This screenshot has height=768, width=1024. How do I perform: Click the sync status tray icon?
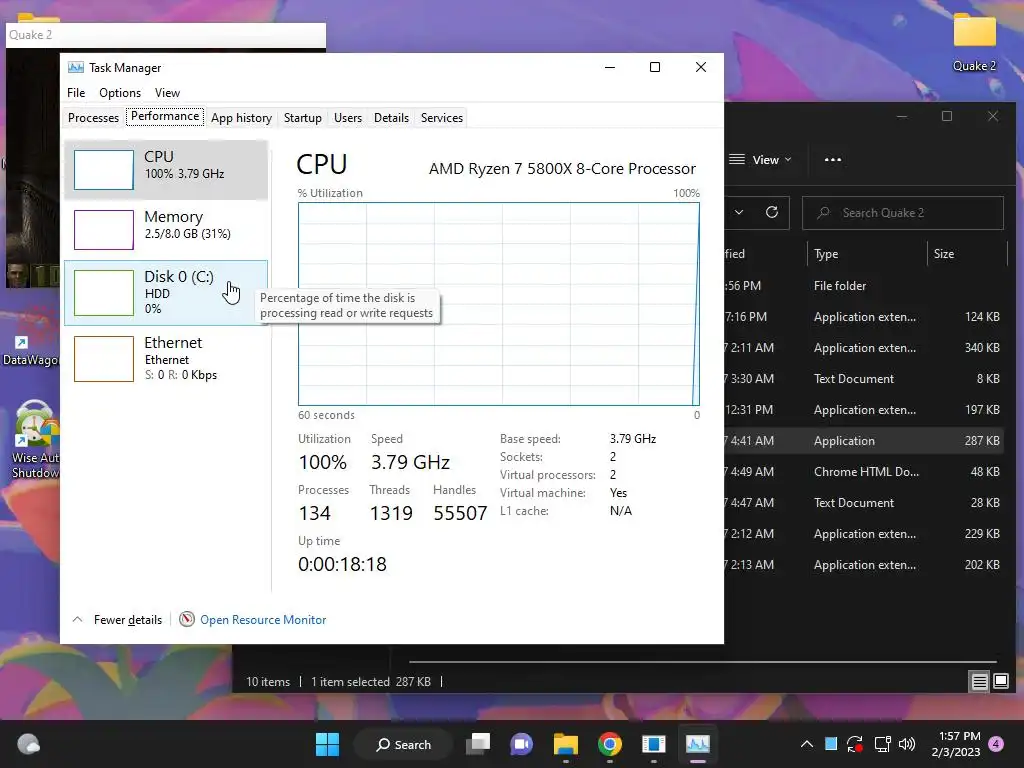(x=855, y=744)
